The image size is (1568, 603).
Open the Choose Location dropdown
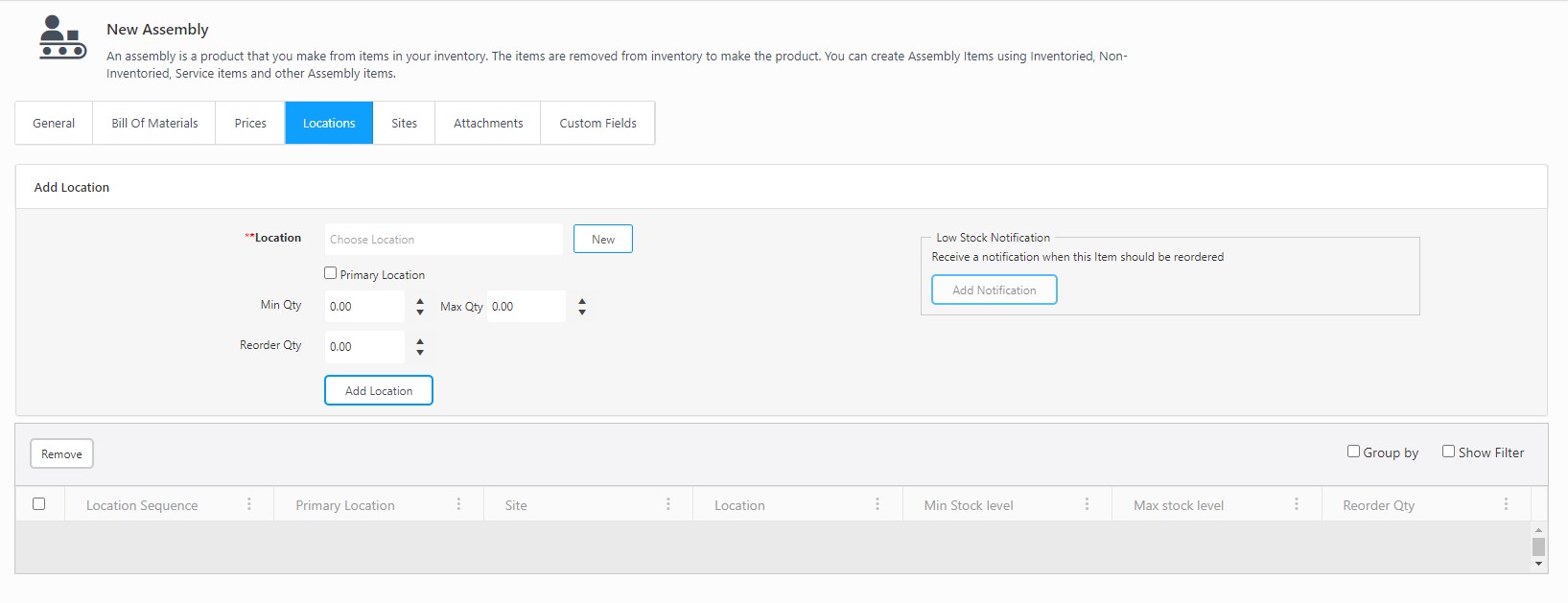pos(443,240)
